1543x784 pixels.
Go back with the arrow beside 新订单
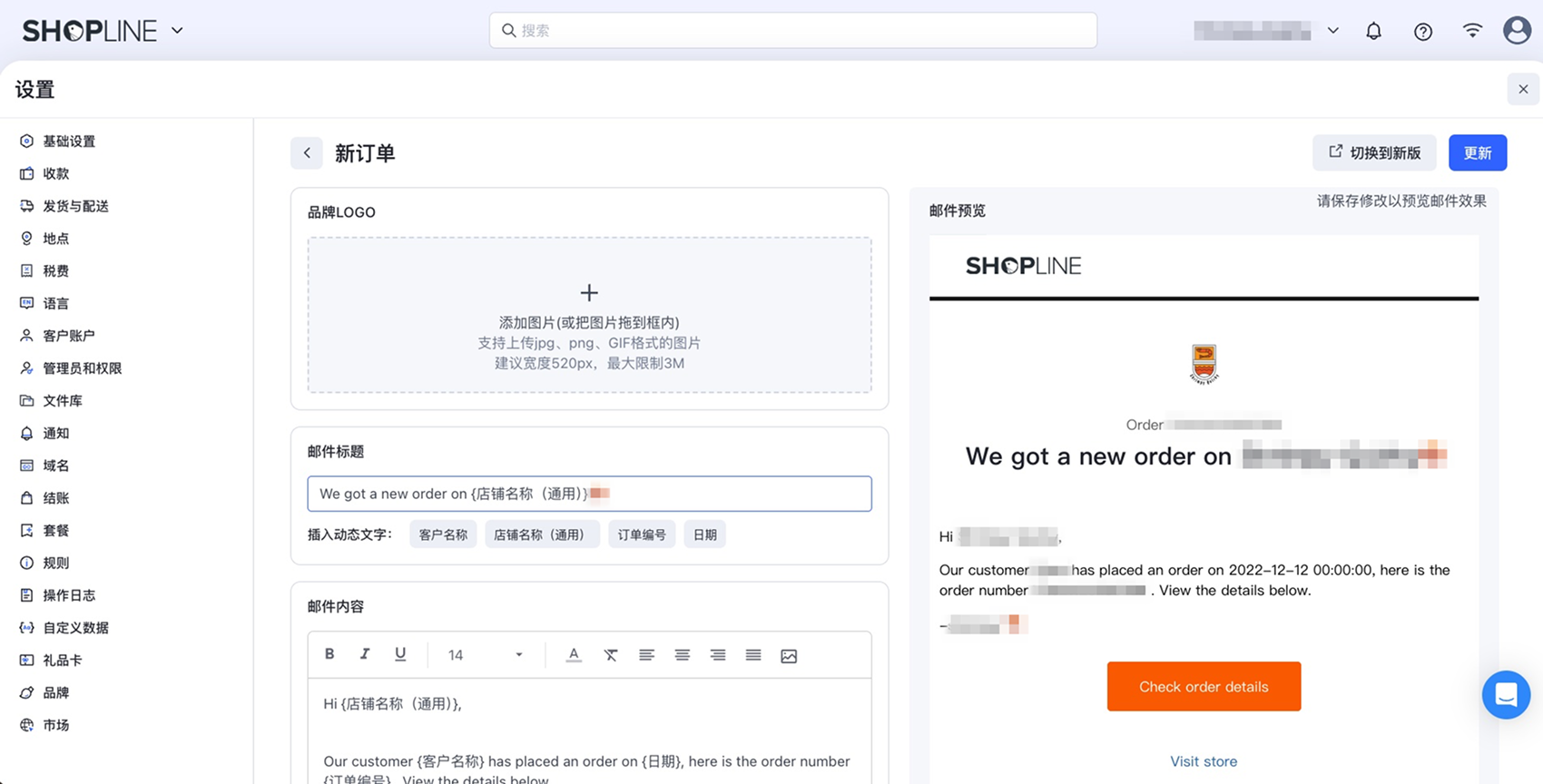pyautogui.click(x=307, y=152)
